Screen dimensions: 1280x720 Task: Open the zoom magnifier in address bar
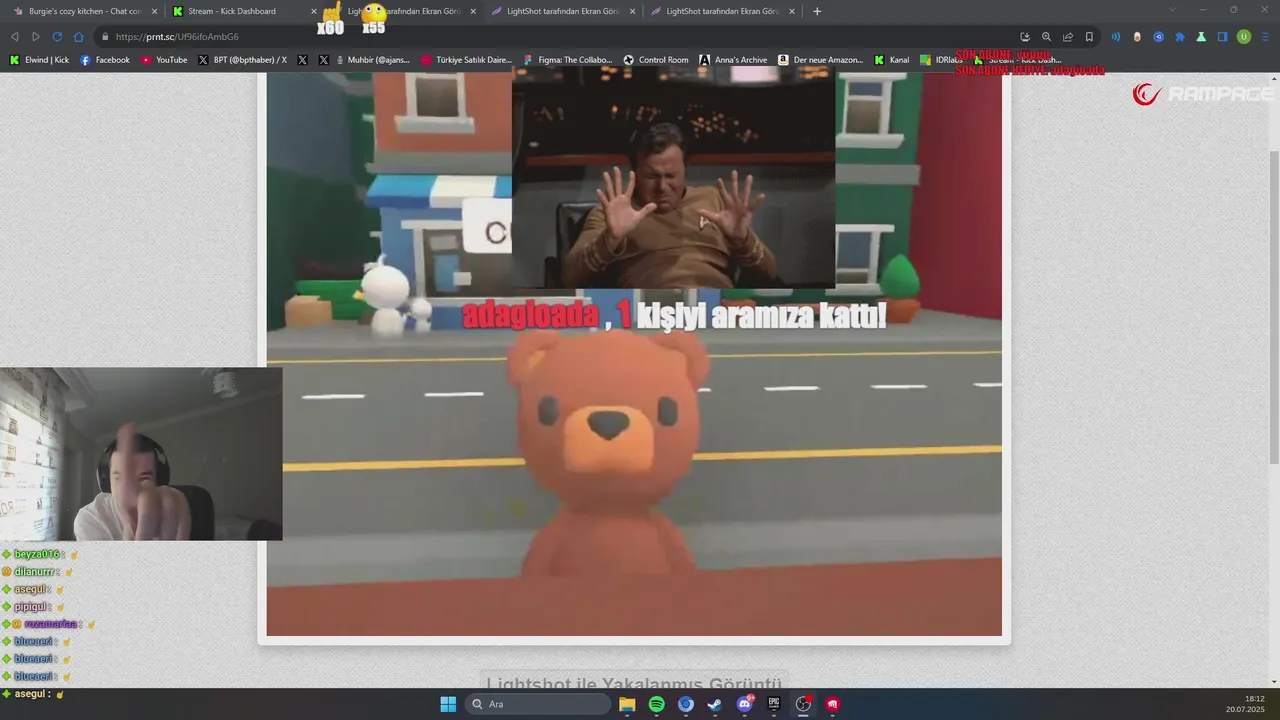1046,37
